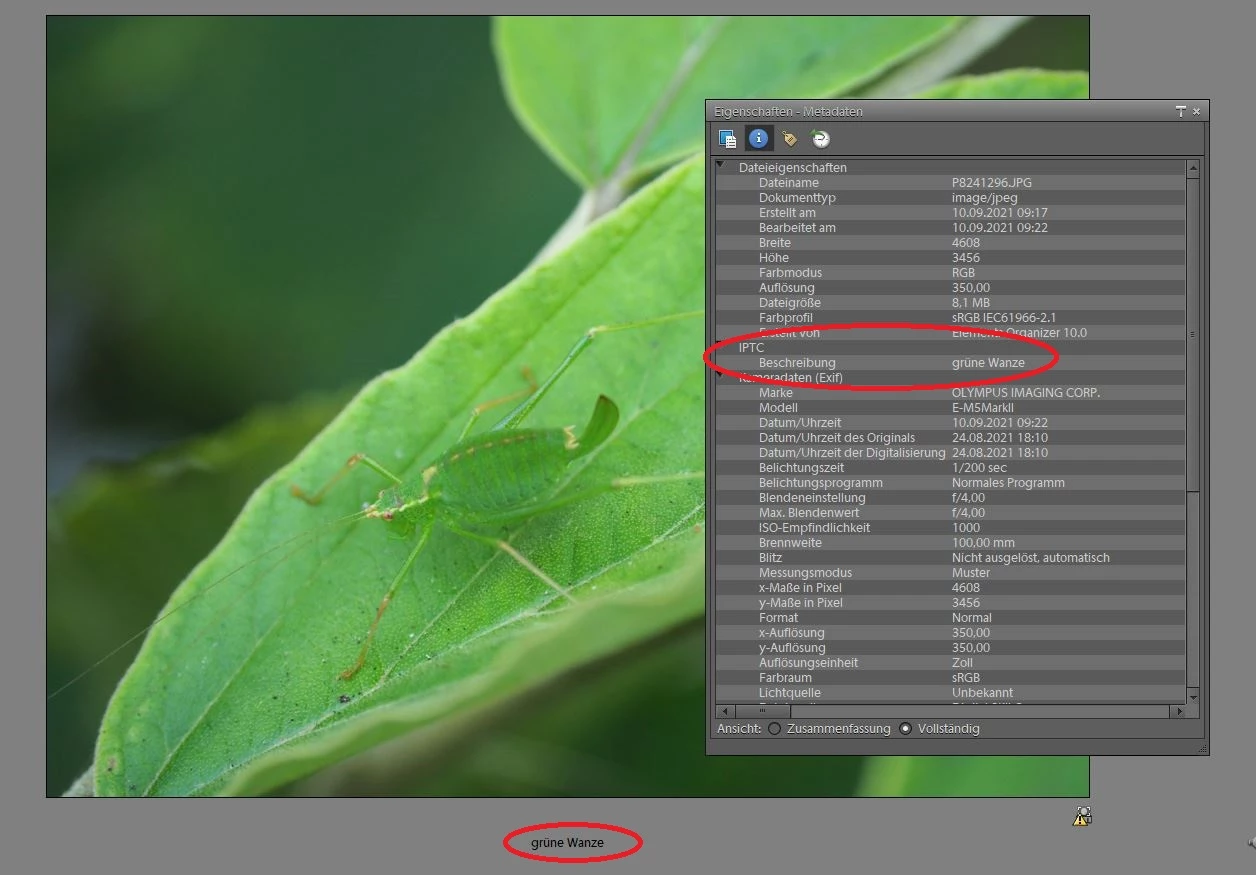1256x875 pixels.
Task: Select the Zusammenfassung view option
Action: coord(774,729)
